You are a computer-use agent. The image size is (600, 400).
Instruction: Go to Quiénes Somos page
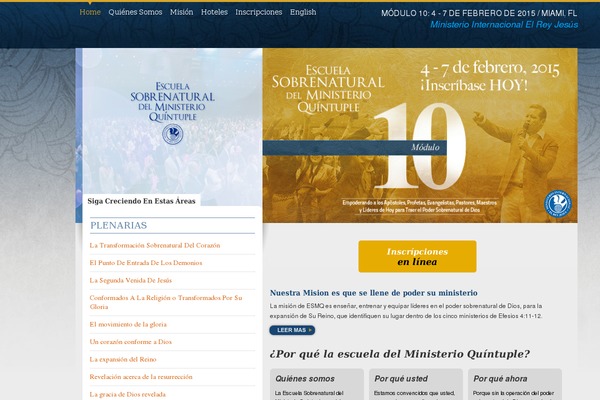click(x=135, y=12)
